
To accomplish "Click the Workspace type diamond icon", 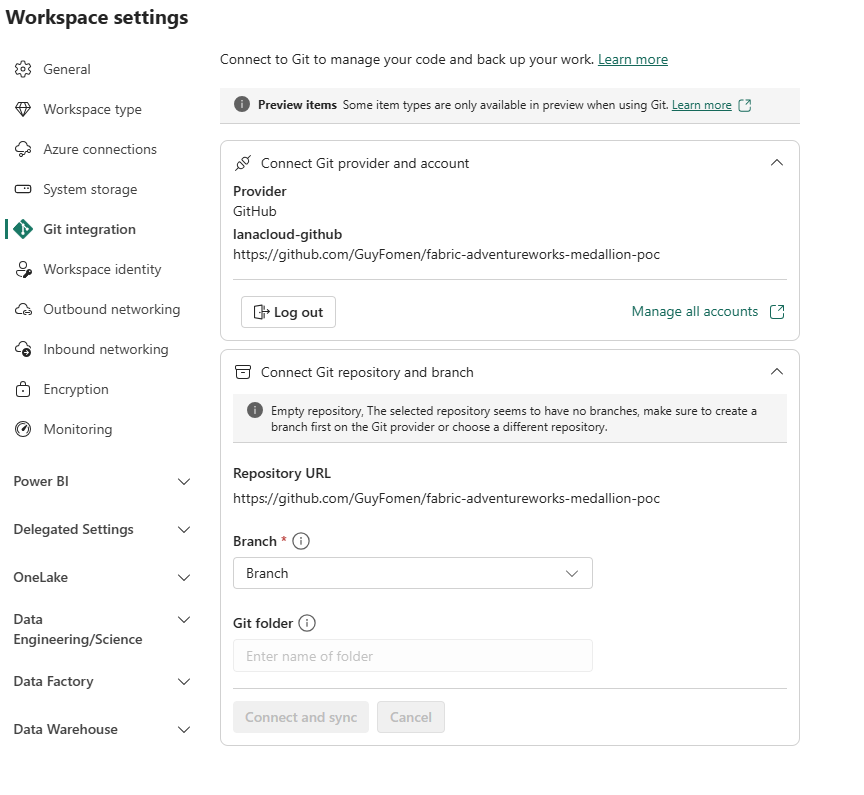I will tap(23, 109).
